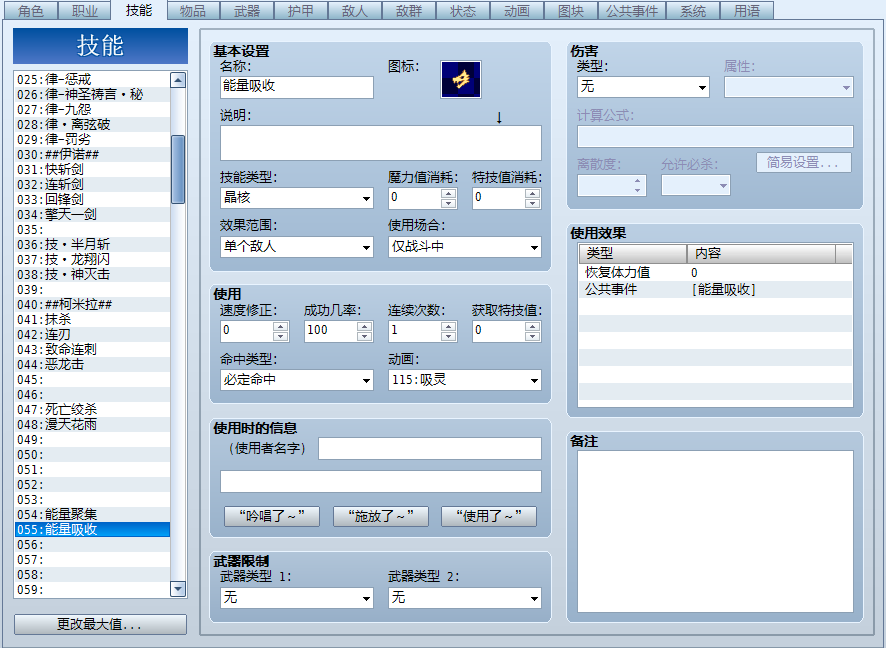
Task: Click the 更改最大值... button
Action: click(x=100, y=624)
